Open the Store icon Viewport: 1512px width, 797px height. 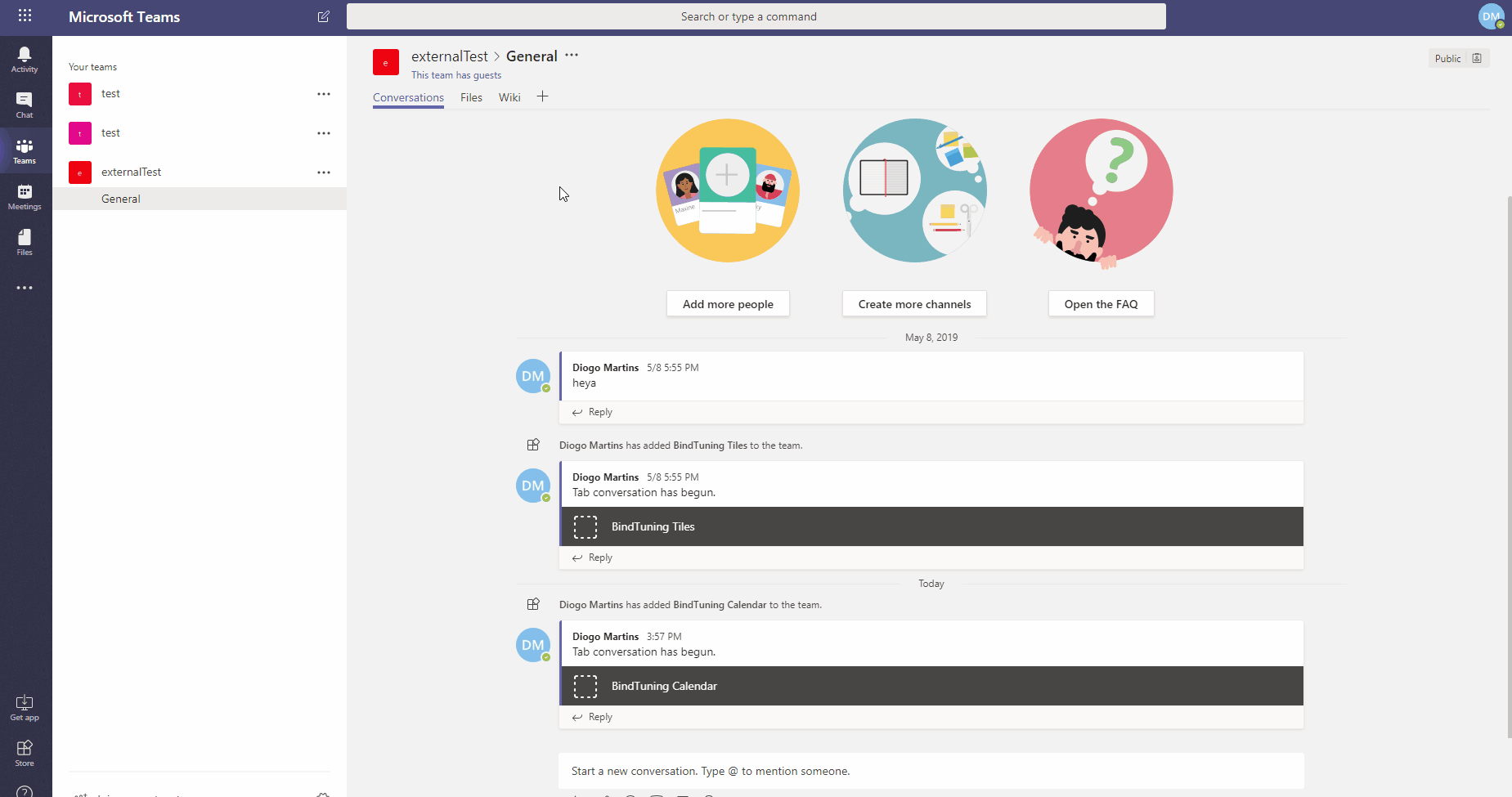(x=25, y=754)
